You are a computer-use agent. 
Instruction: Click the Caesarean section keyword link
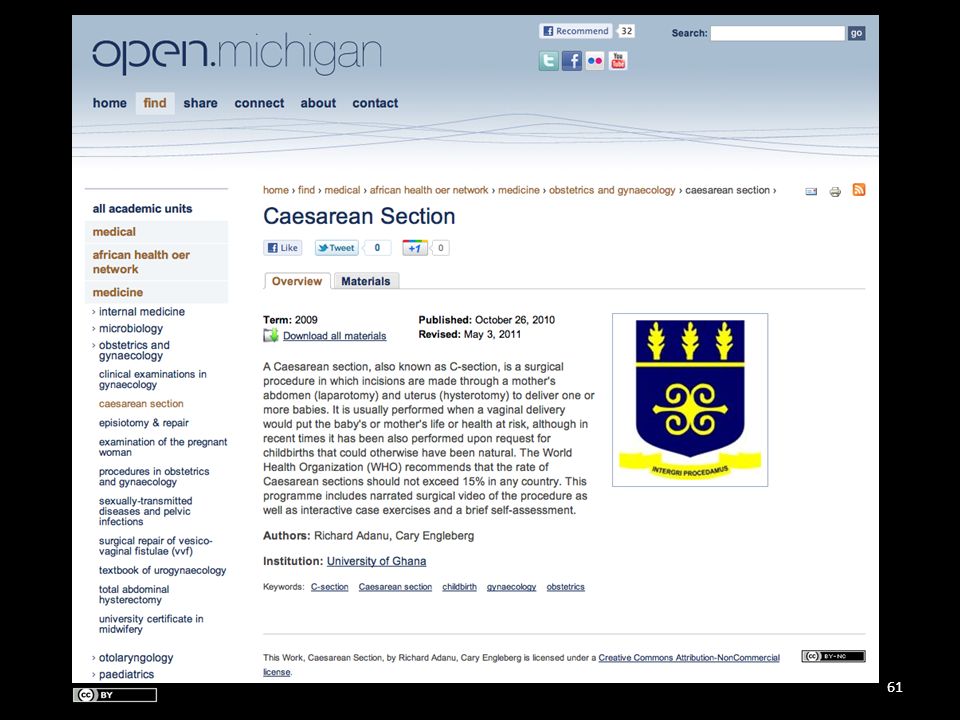click(395, 587)
